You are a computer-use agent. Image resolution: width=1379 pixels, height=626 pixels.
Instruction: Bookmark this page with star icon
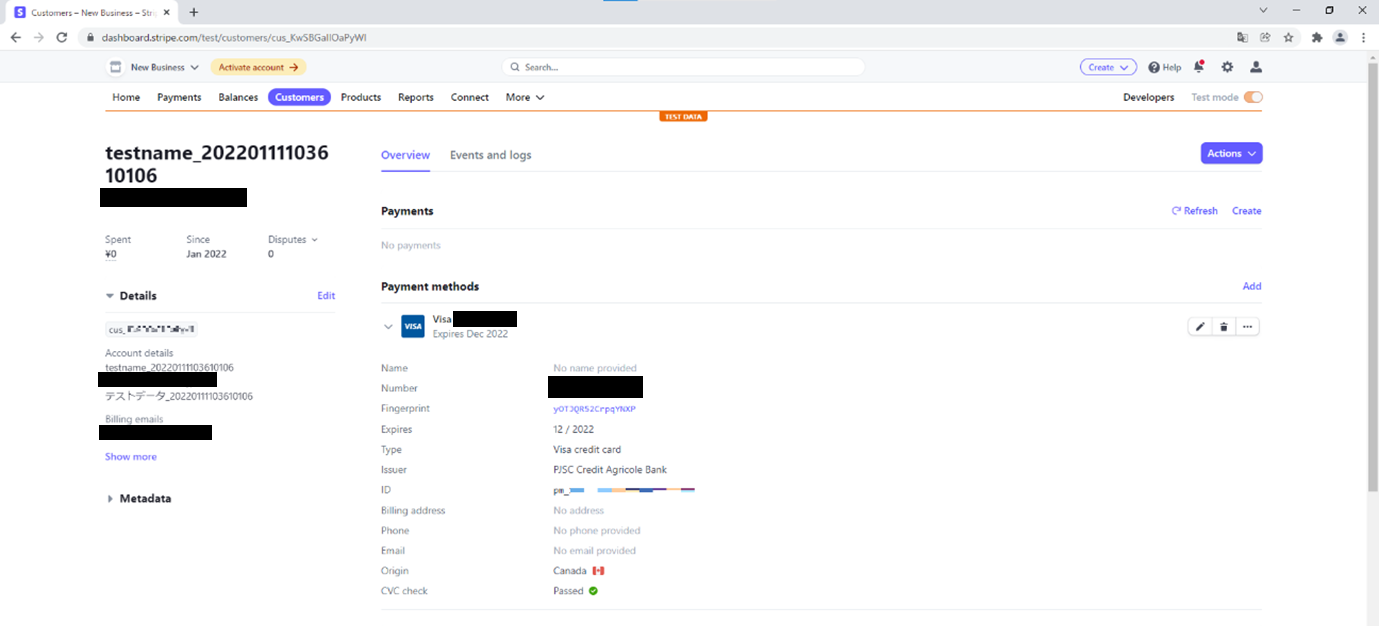pos(1289,37)
